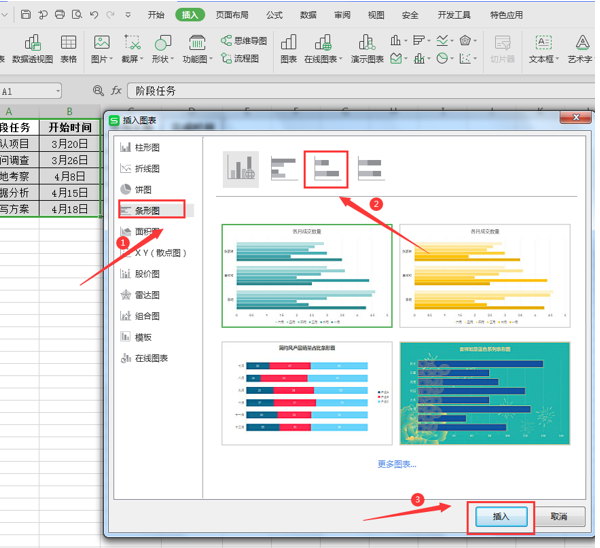Click the 图表 chart button in ribbon
This screenshot has width=600, height=548.
click(289, 49)
